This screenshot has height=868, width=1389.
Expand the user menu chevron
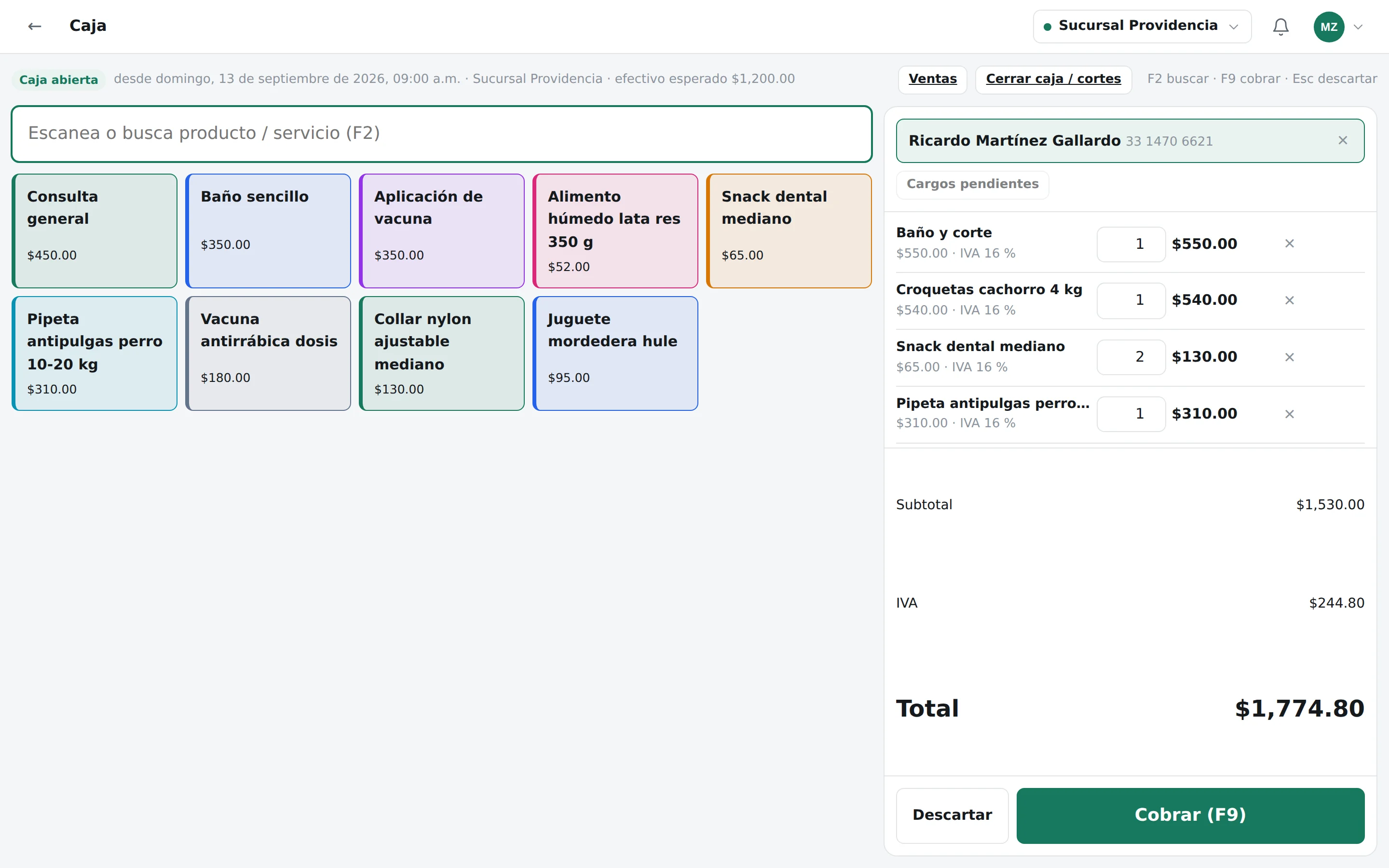(1358, 27)
